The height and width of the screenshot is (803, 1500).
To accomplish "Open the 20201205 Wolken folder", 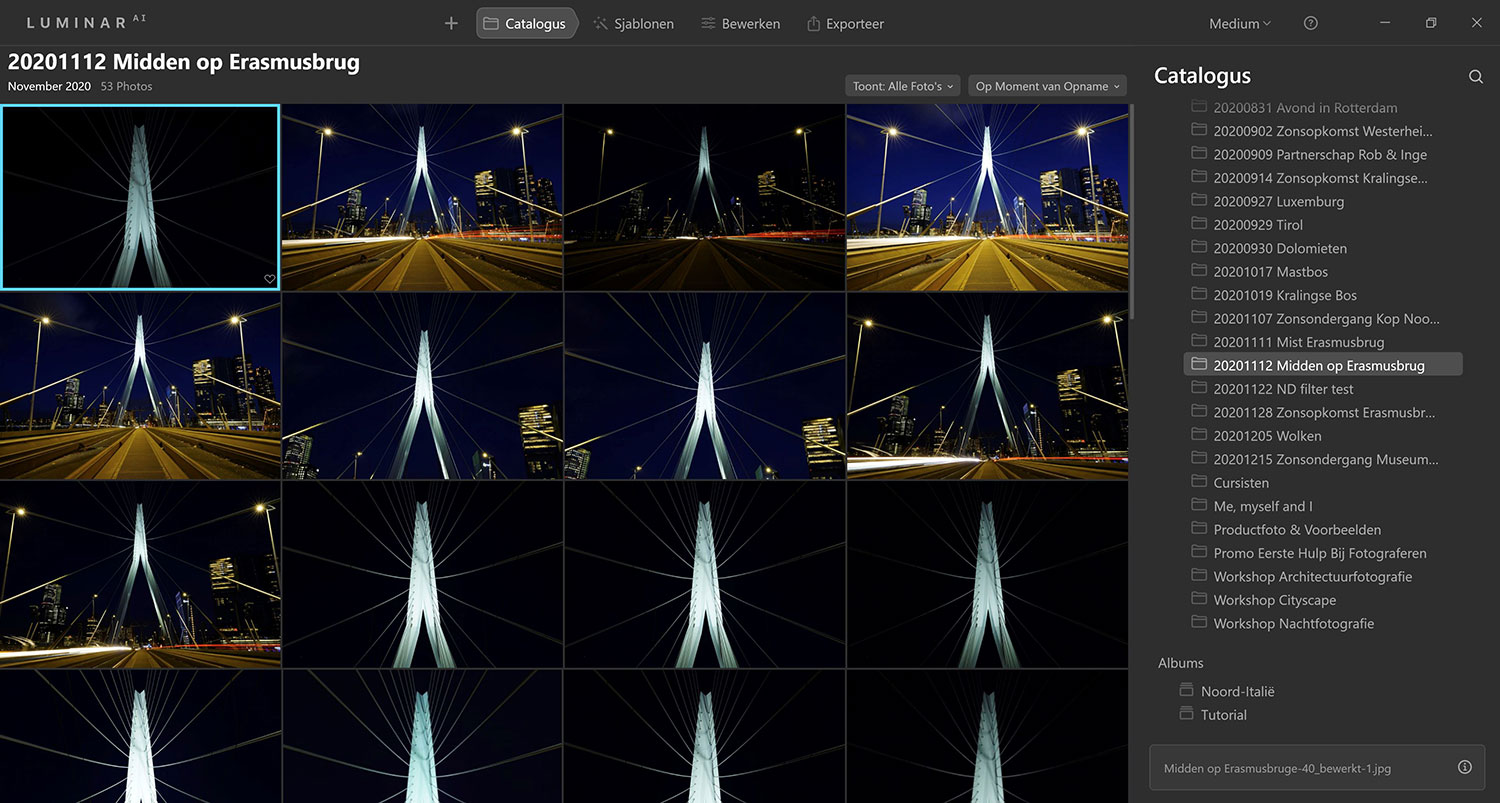I will 1267,436.
